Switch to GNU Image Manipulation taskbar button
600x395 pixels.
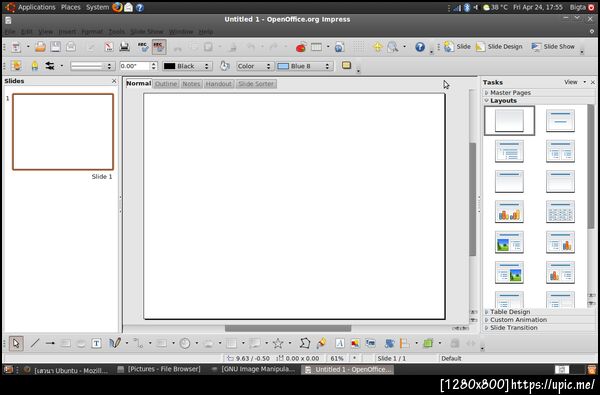point(253,369)
